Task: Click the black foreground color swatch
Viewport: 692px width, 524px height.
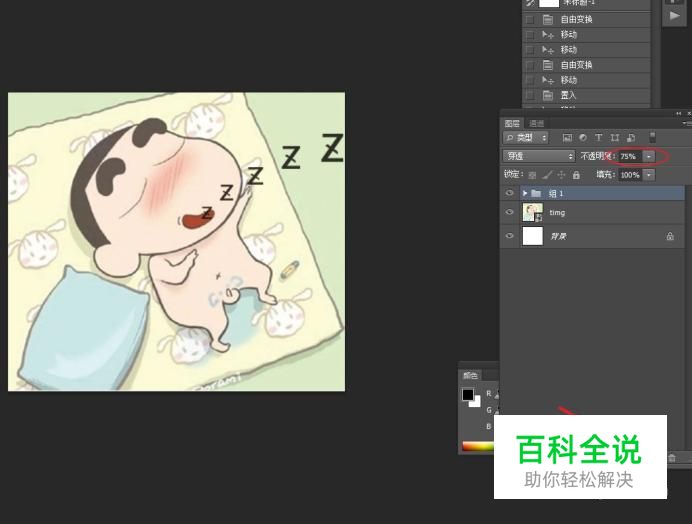Action: pyautogui.click(x=468, y=394)
